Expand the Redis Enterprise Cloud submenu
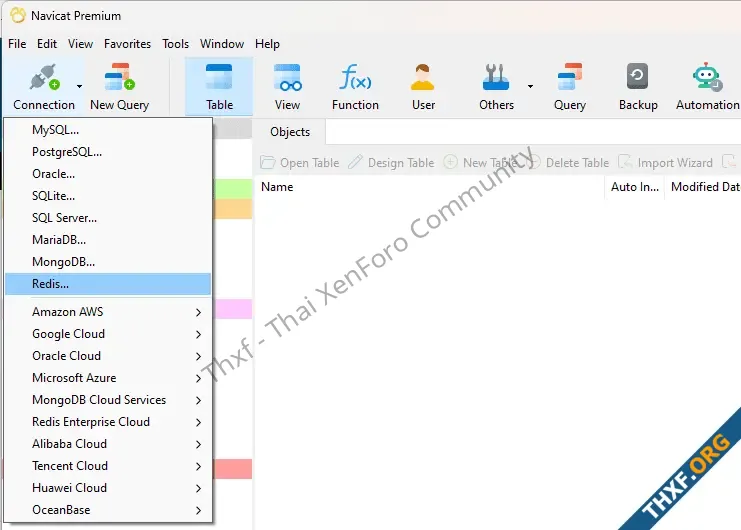Screen dimensions: 741x530 108,422
